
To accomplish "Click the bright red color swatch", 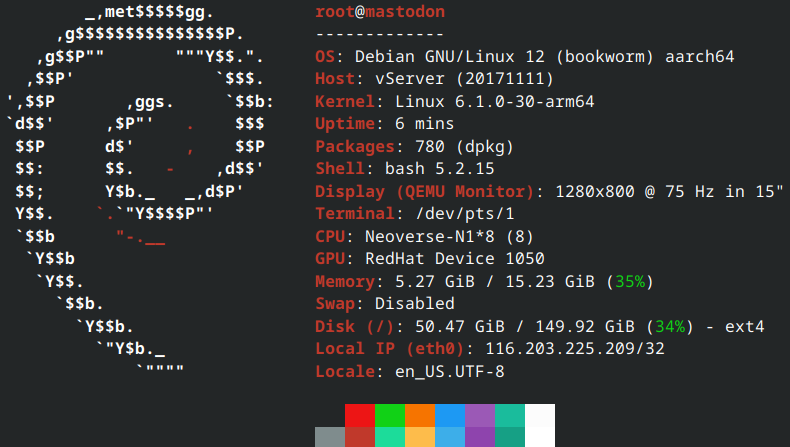I will 360,415.
